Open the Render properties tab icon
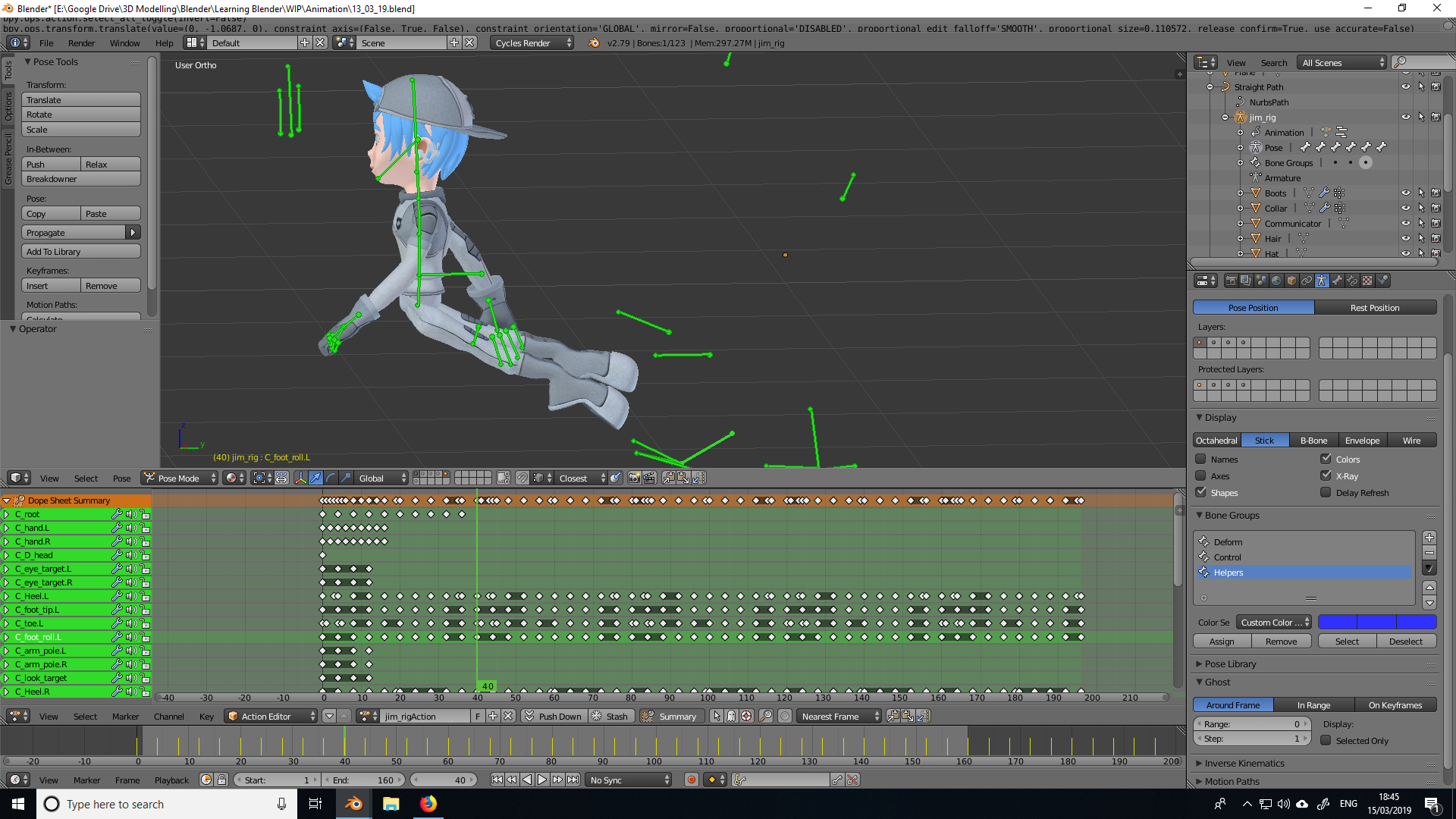The image size is (1456, 819). (1231, 281)
